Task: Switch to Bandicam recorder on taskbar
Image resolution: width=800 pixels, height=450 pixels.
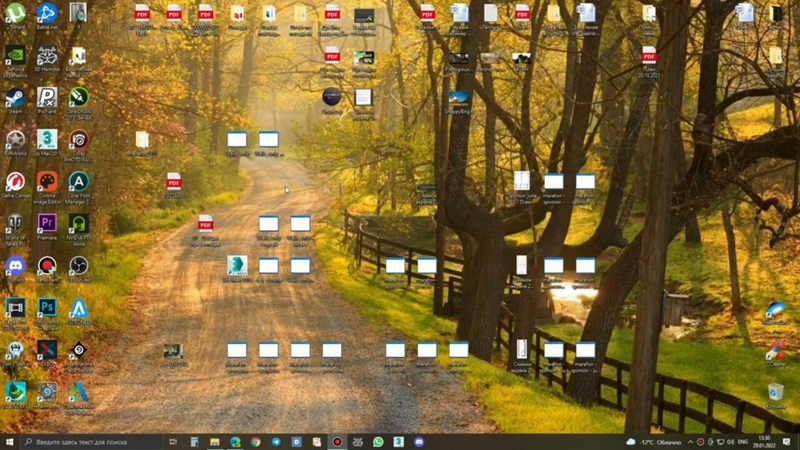Action: (x=337, y=442)
